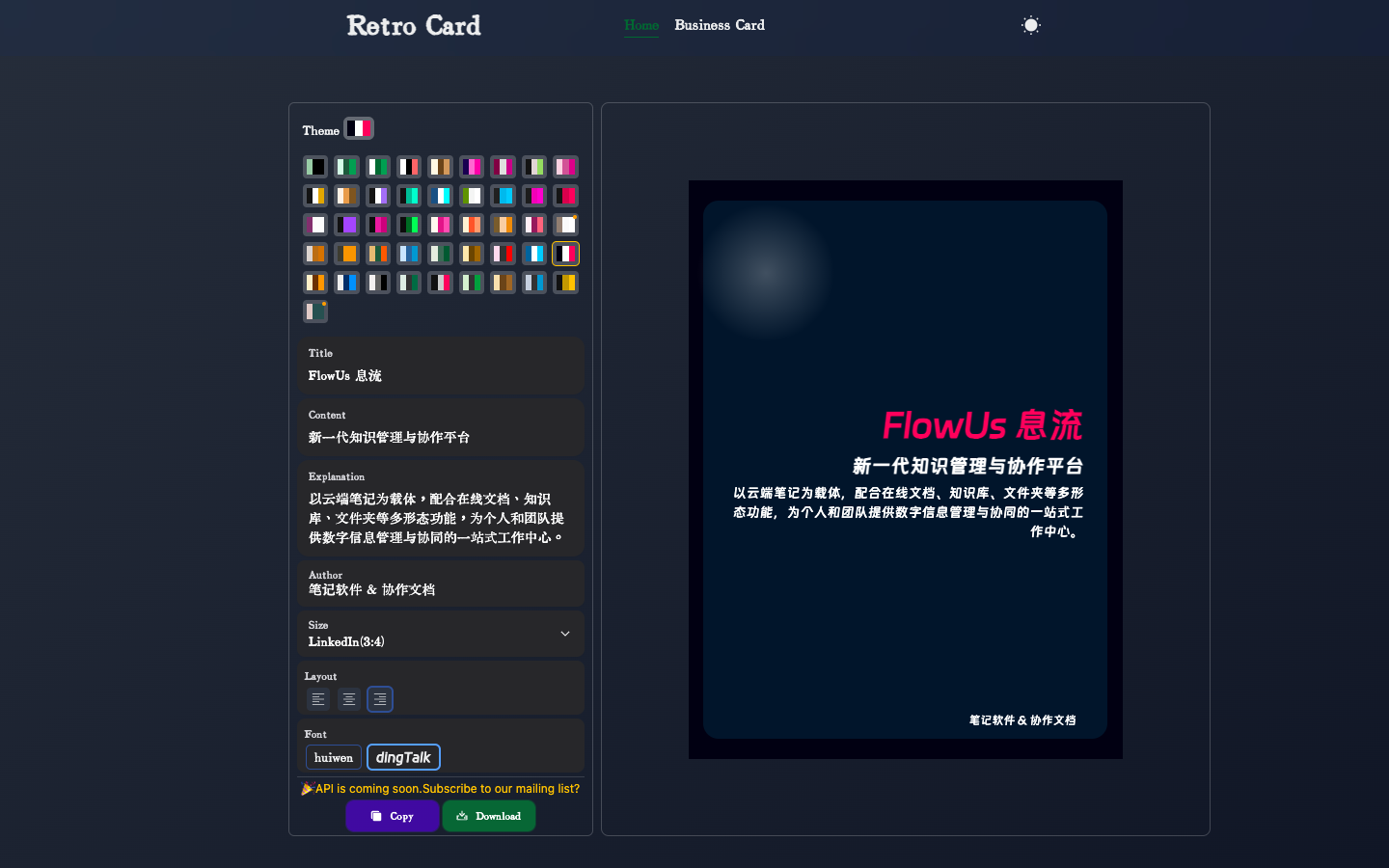Select center-align layout icon
The height and width of the screenshot is (868, 1389).
point(349,699)
